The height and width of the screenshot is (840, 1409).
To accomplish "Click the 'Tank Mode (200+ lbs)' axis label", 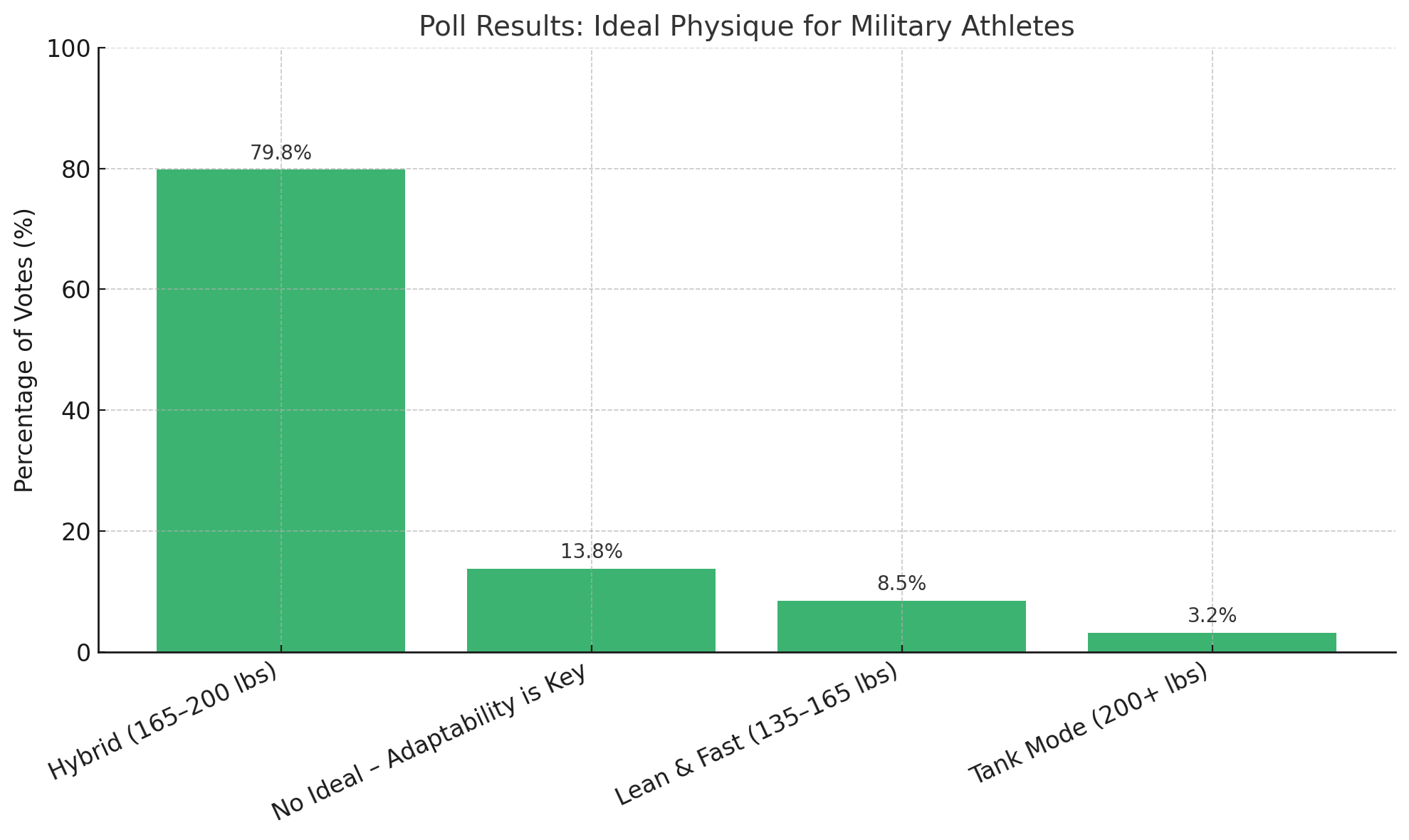I will 1089,723.
